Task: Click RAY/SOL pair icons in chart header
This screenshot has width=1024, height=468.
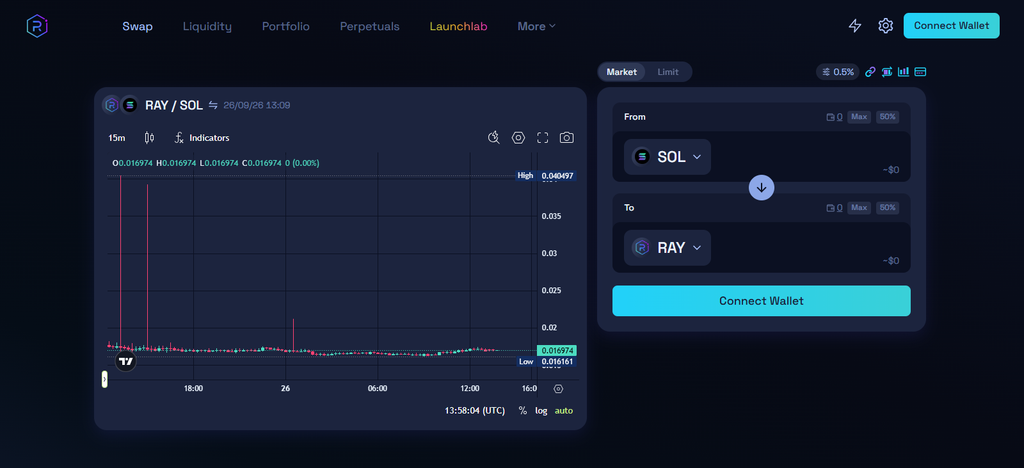Action: 121,105
